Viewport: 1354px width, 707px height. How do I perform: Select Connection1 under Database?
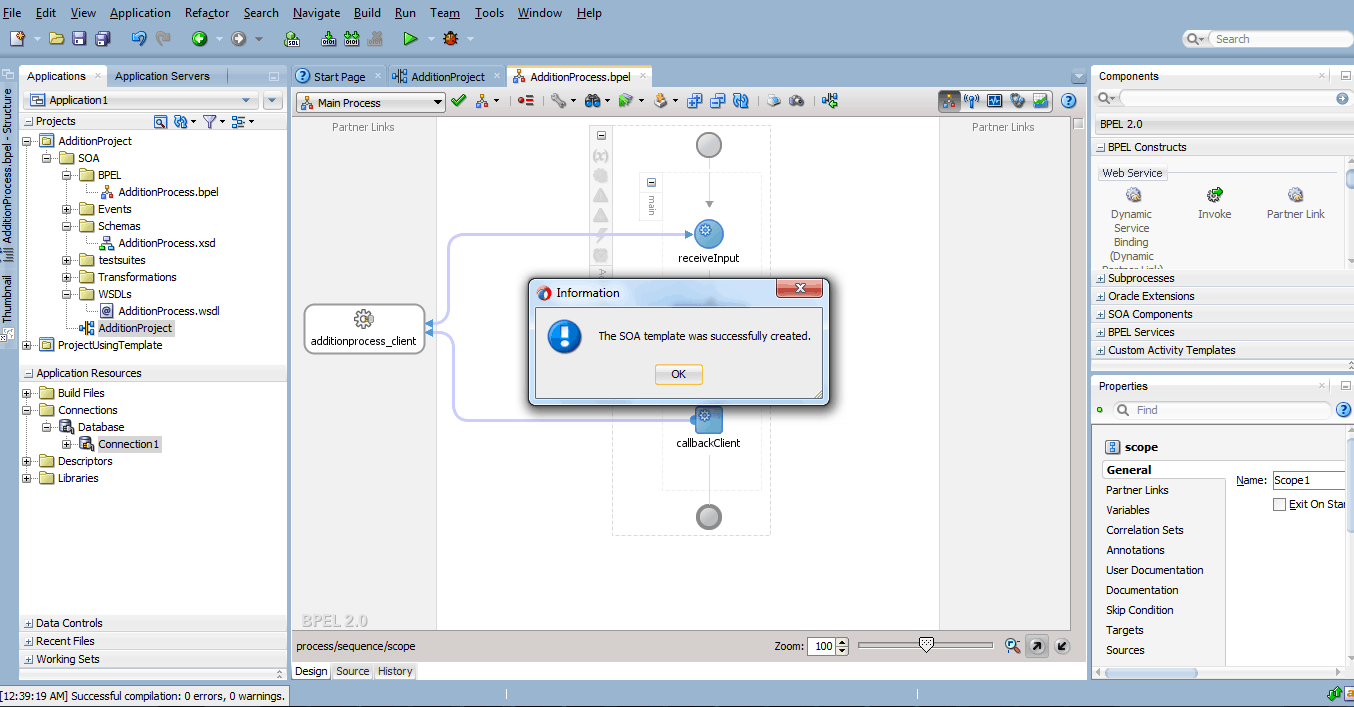[x=128, y=444]
